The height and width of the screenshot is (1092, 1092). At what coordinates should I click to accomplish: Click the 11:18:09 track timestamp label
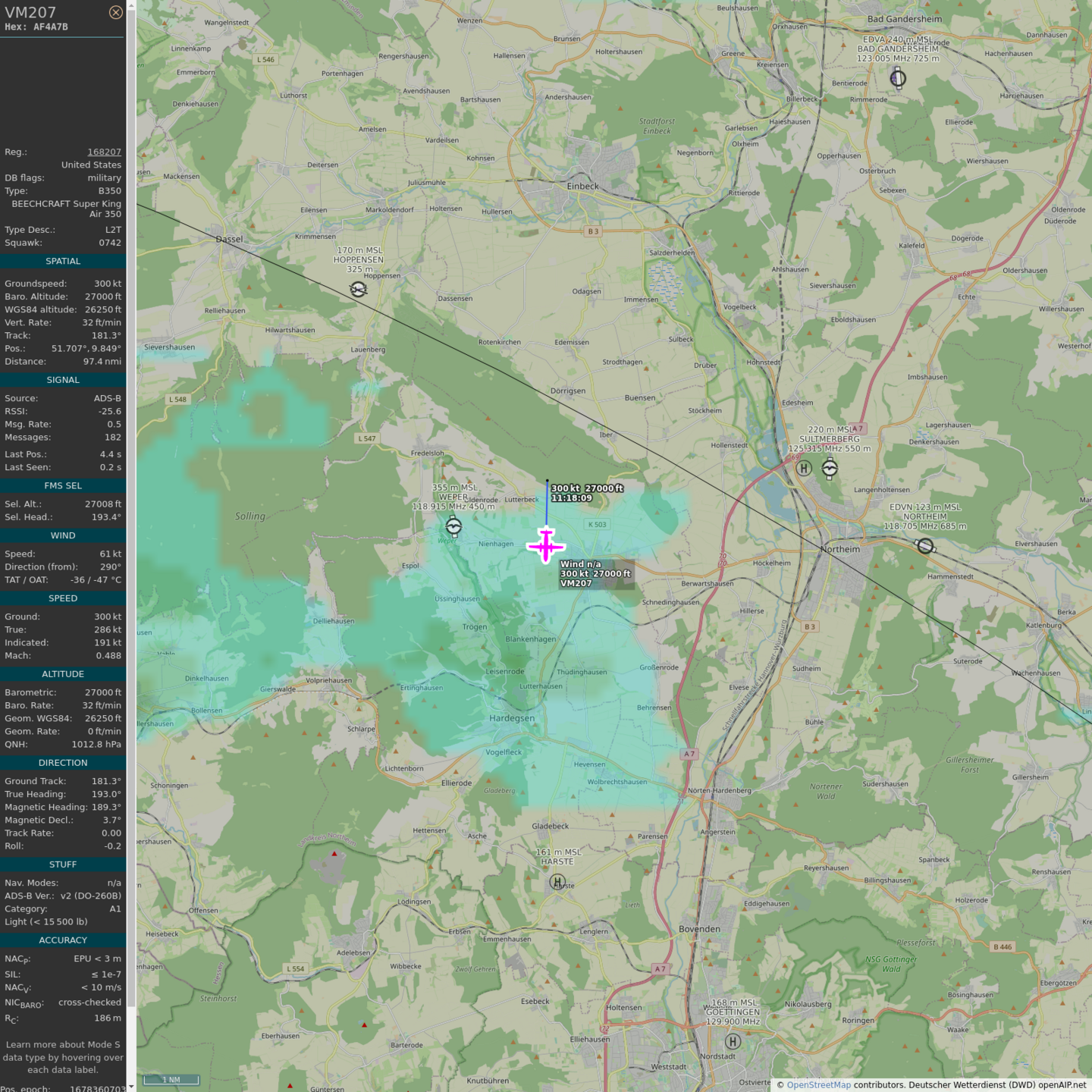pos(571,498)
